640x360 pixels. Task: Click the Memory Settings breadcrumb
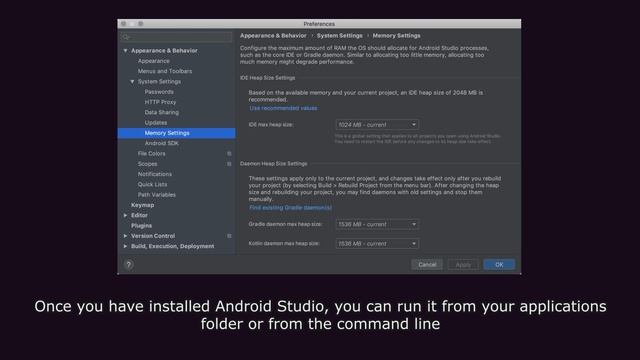tap(396, 36)
